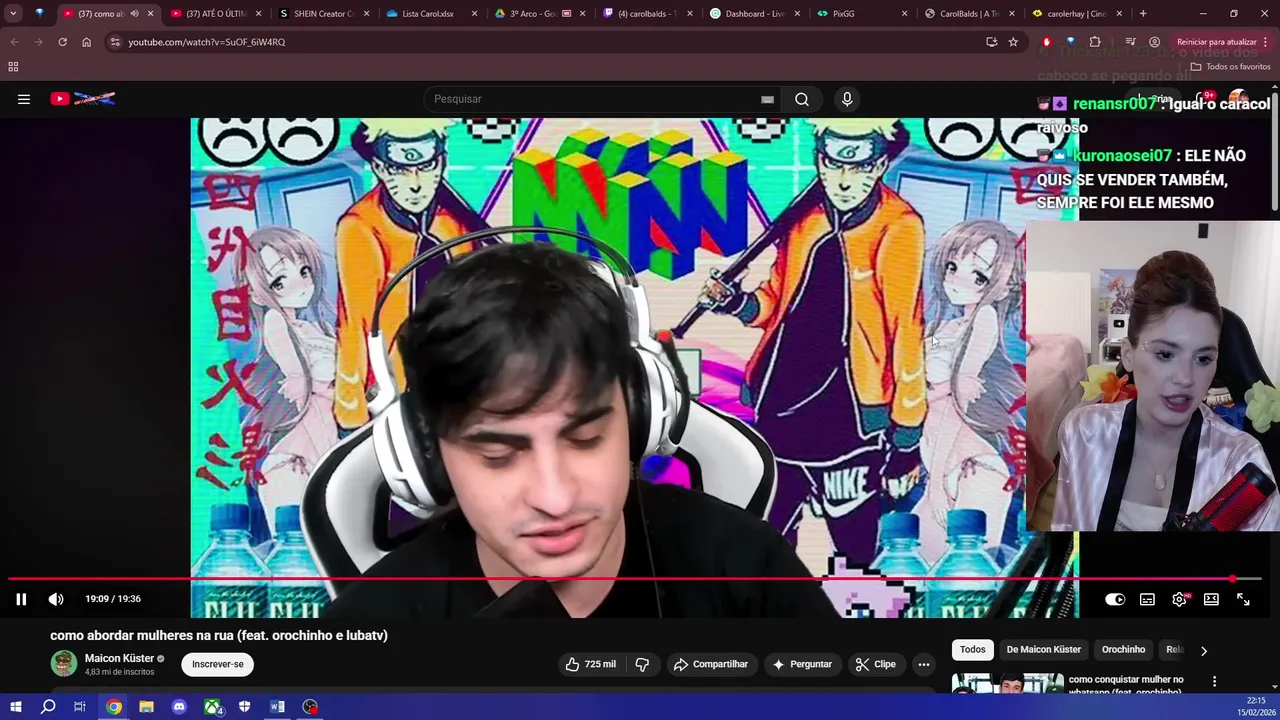Viewport: 1280px width, 720px height.
Task: Open Todos os favoritos folder
Action: coord(1230,67)
